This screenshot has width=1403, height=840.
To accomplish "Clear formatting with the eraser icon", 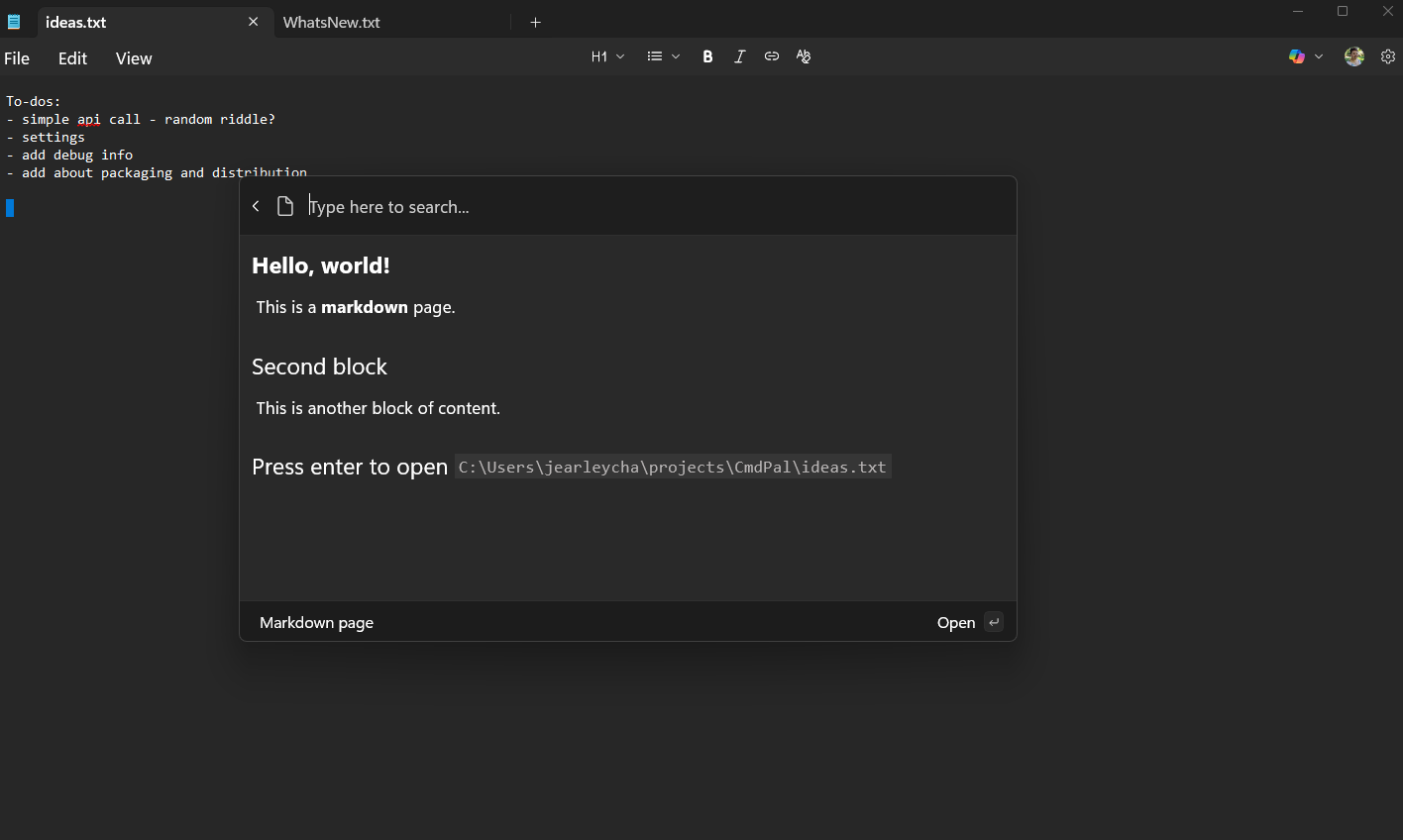I will [803, 56].
